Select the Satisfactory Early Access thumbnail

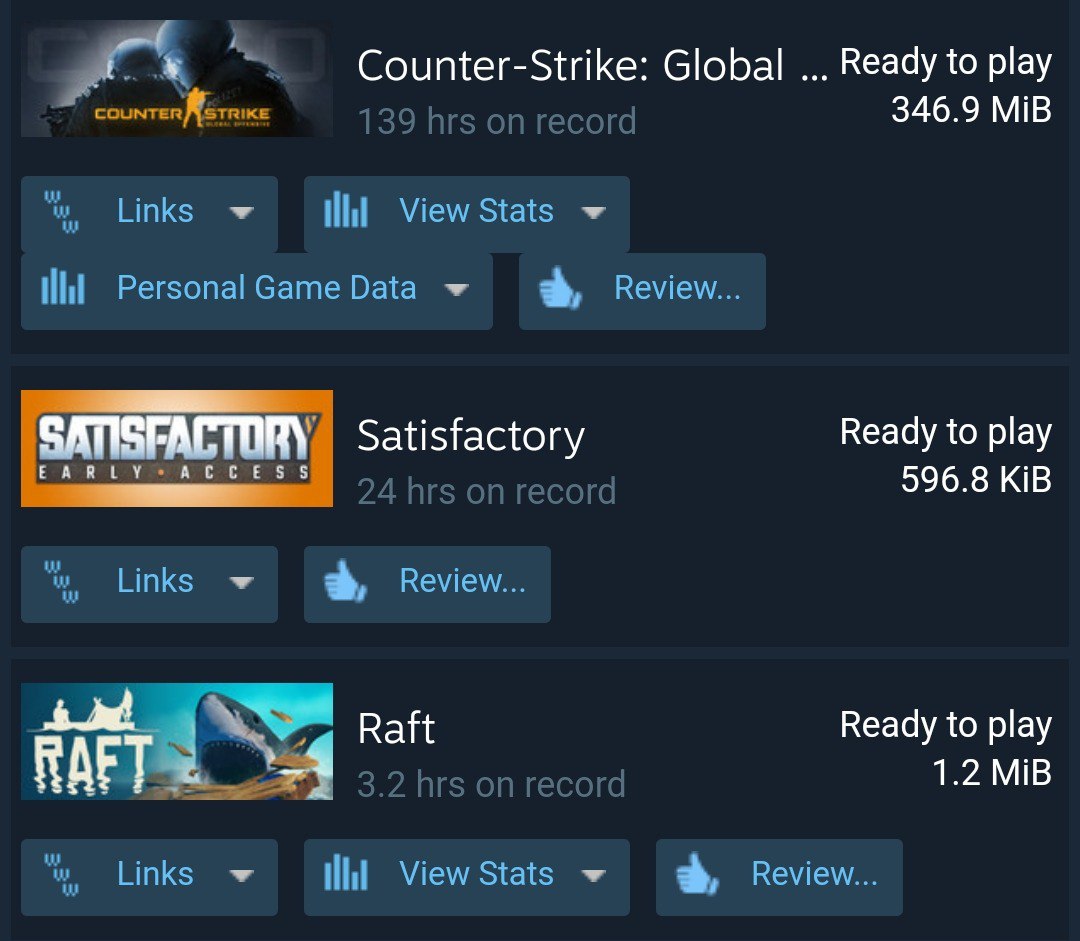click(177, 448)
